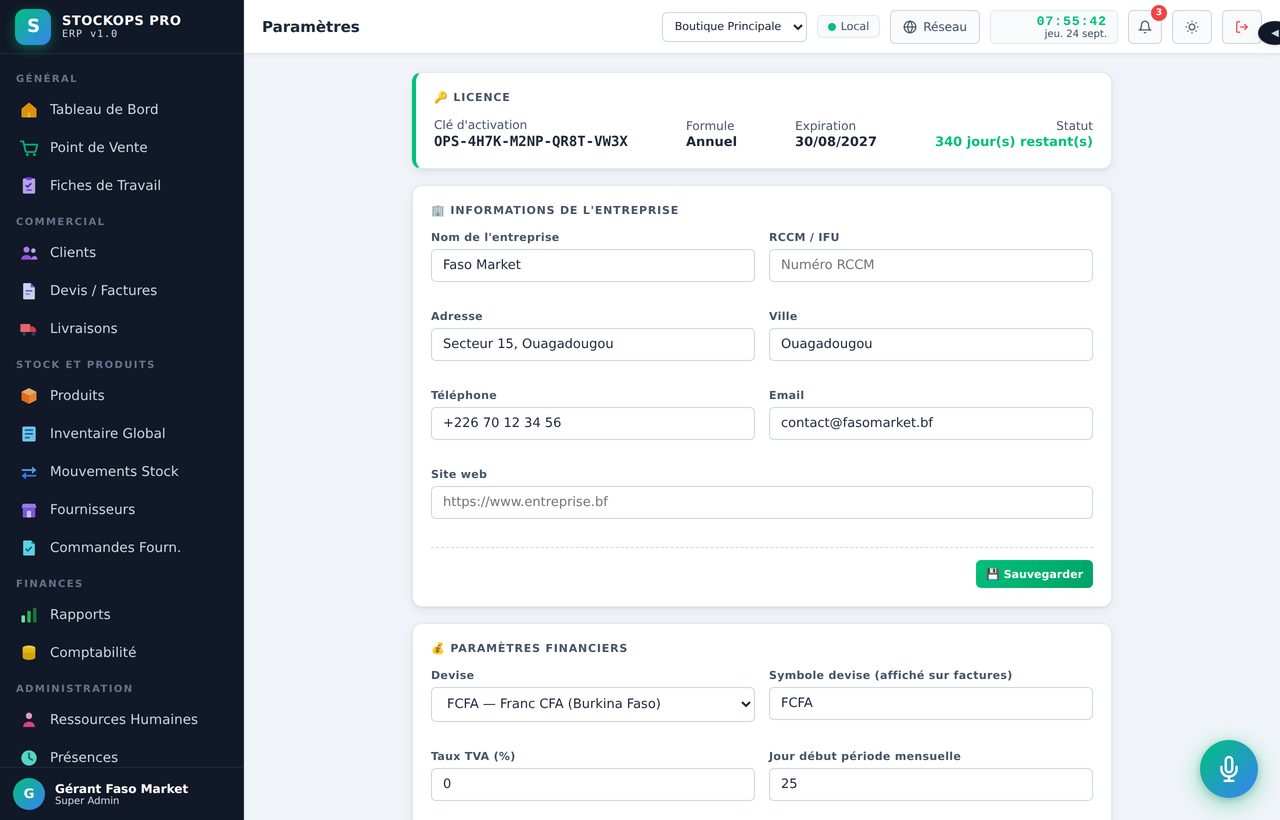Open Commandes Fourn. menu item
The width and height of the screenshot is (1280, 820).
coord(122,548)
